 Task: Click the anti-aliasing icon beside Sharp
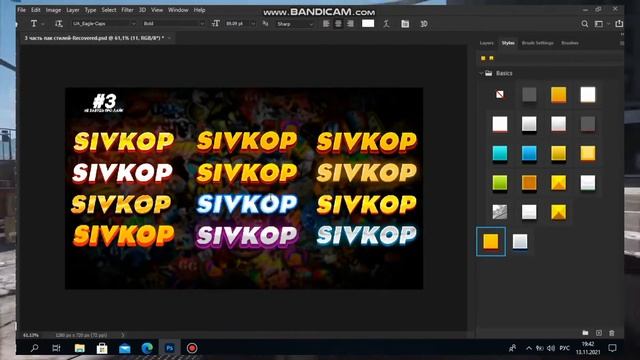point(265,24)
